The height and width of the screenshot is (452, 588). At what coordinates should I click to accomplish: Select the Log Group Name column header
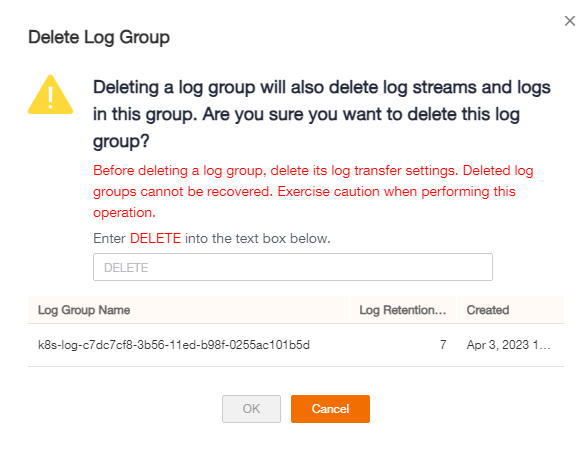[84, 310]
